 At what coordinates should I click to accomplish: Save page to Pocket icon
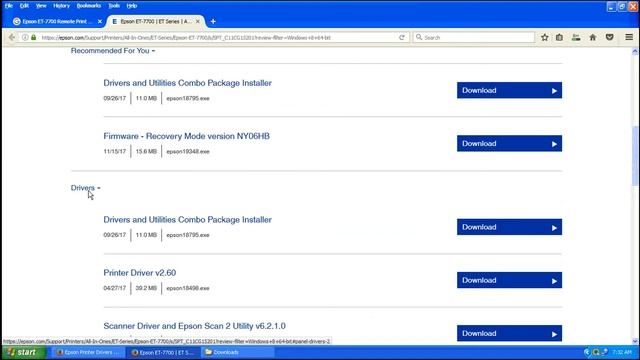click(609, 37)
